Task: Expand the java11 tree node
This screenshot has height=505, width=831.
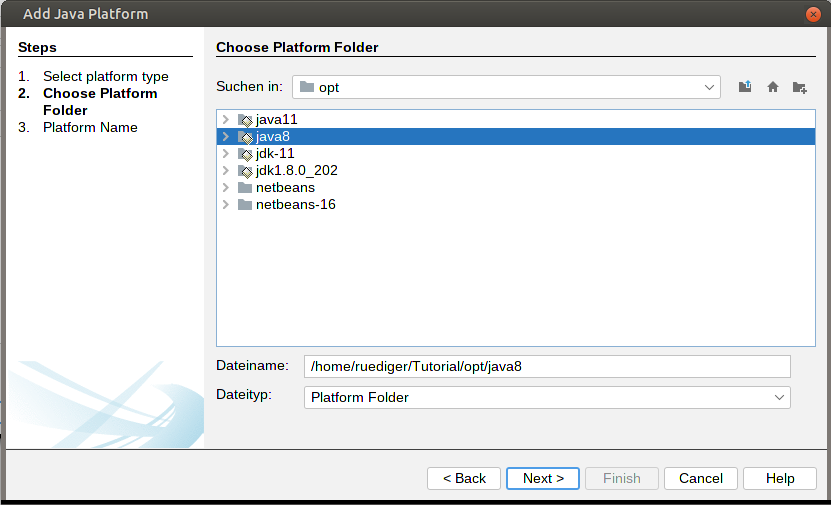Action: [x=225, y=120]
